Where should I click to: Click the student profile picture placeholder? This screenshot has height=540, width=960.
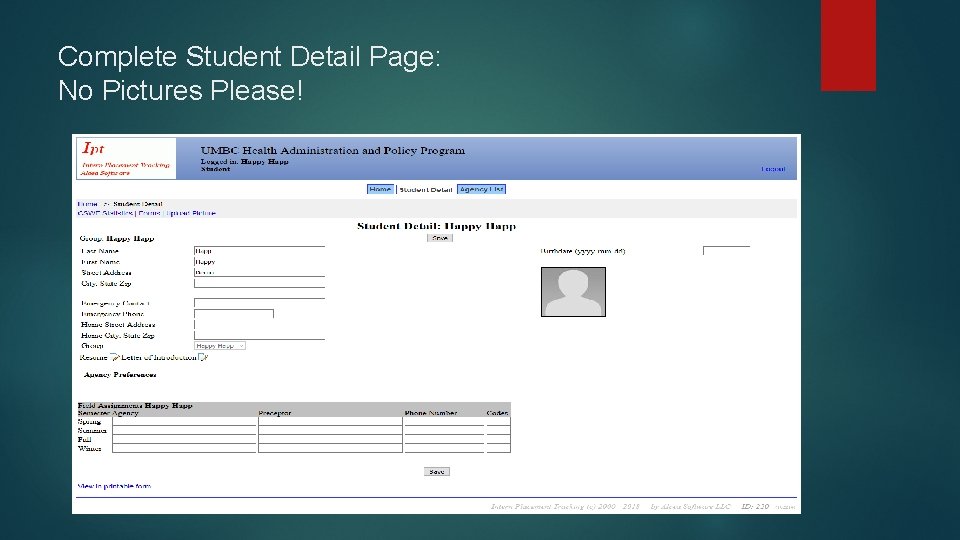click(x=573, y=291)
